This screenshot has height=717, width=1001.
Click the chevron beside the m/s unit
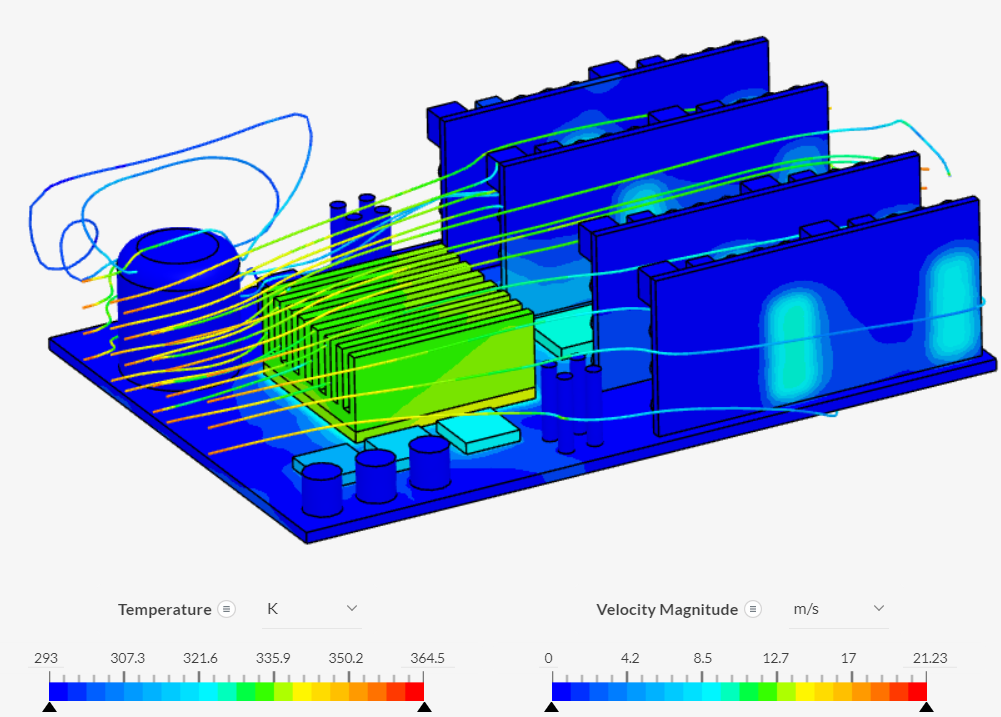pos(878,608)
